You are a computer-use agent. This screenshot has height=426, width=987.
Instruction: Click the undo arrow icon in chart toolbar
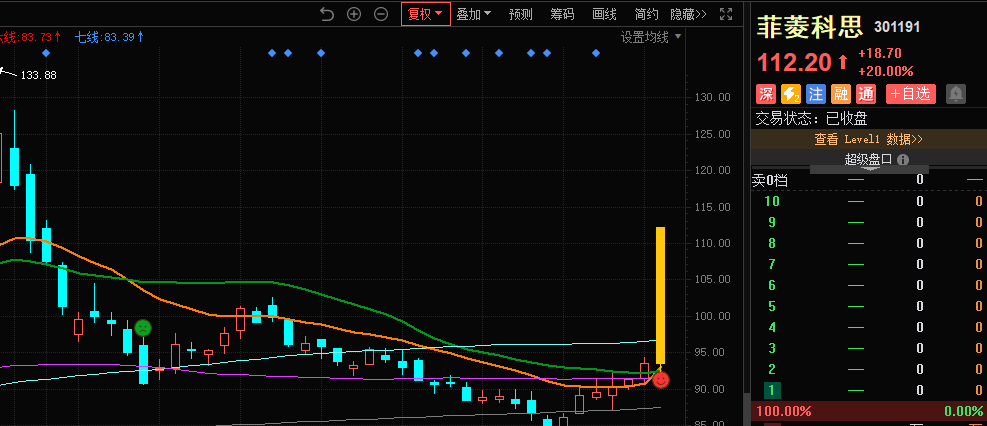(327, 14)
